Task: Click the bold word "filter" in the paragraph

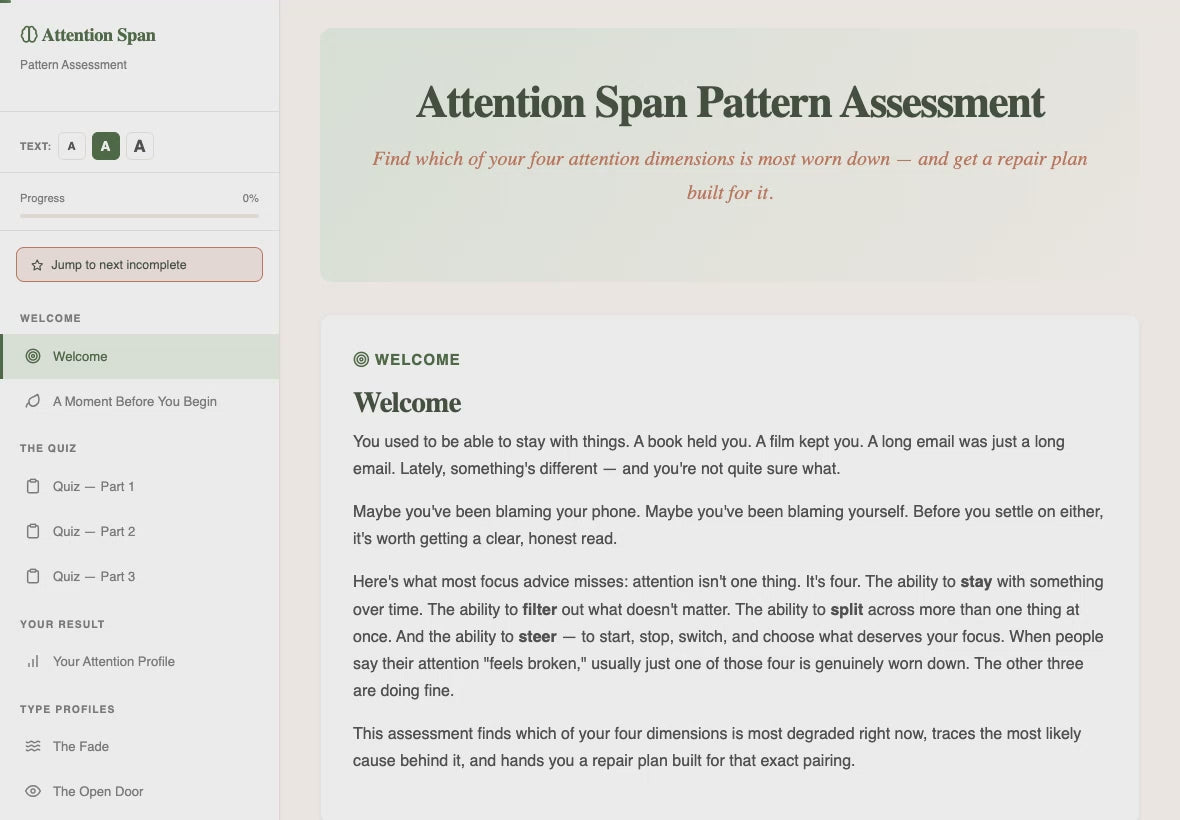Action: [x=540, y=609]
